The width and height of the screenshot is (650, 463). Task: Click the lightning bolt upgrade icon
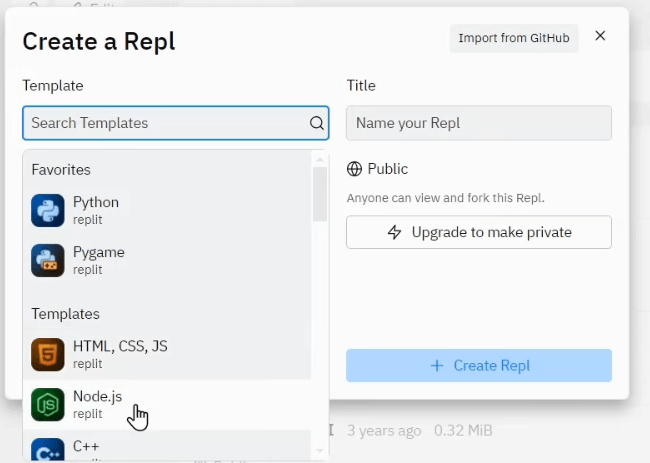click(395, 232)
